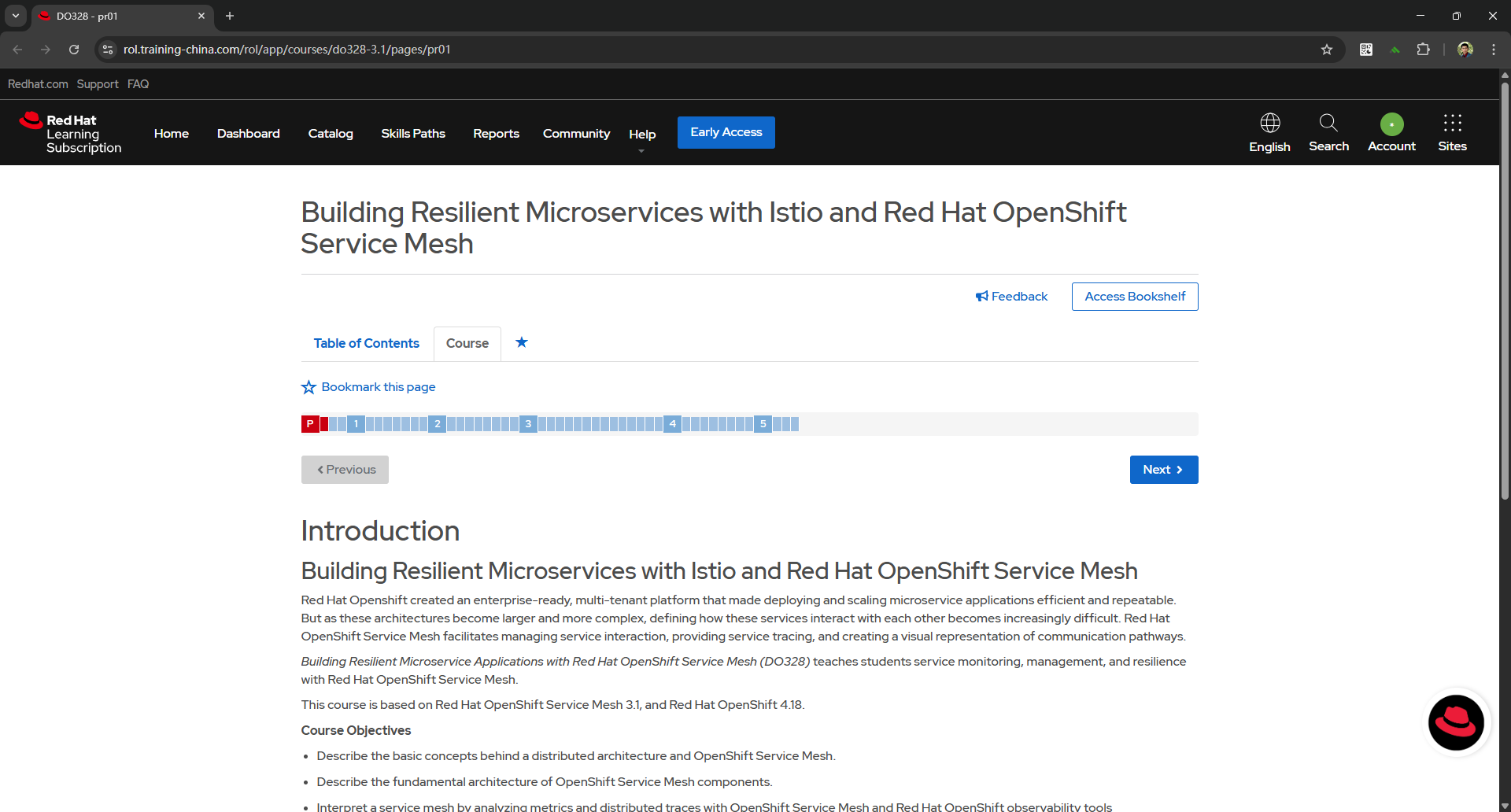Image resolution: width=1511 pixels, height=812 pixels.
Task: Open the Chrome three-dot menu
Action: pos(1494,50)
